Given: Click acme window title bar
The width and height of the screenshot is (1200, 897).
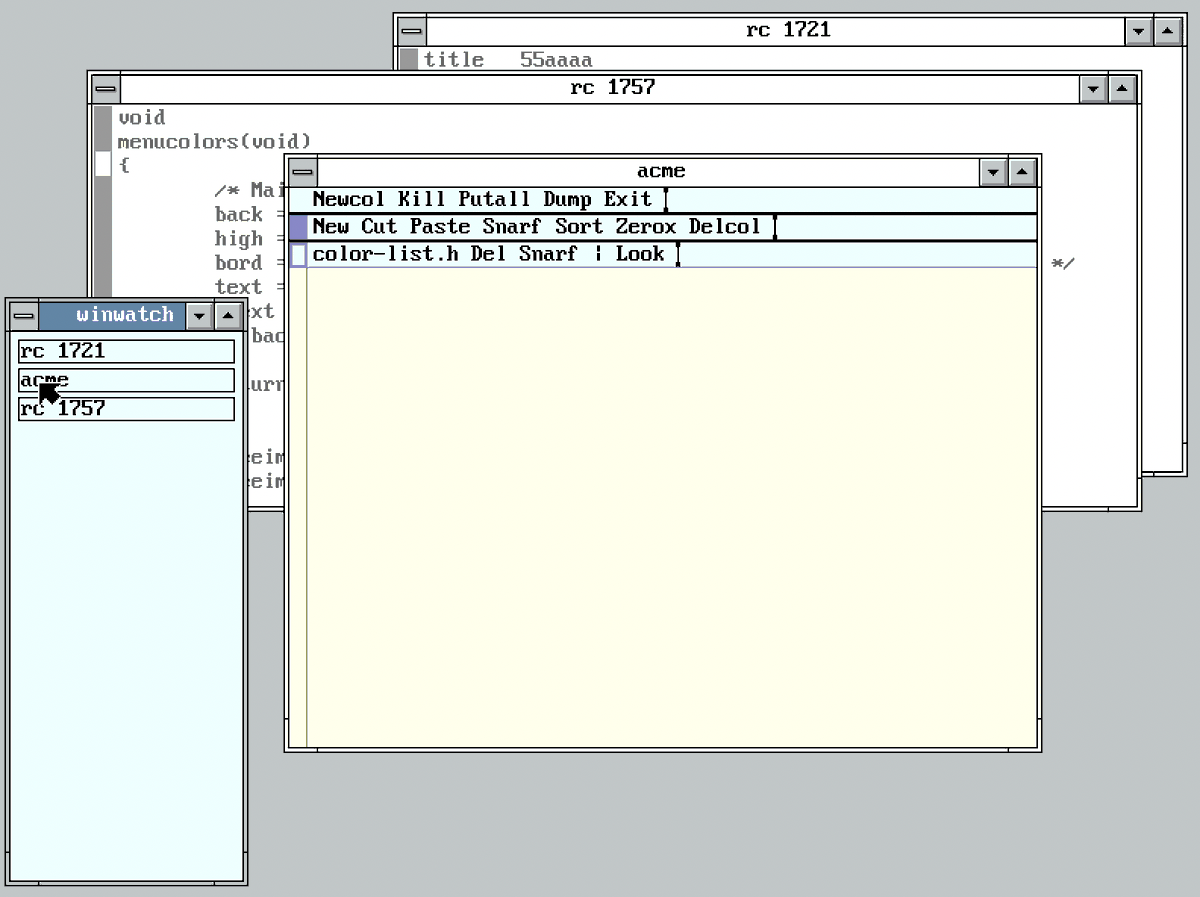Looking at the screenshot, I should (x=648, y=172).
